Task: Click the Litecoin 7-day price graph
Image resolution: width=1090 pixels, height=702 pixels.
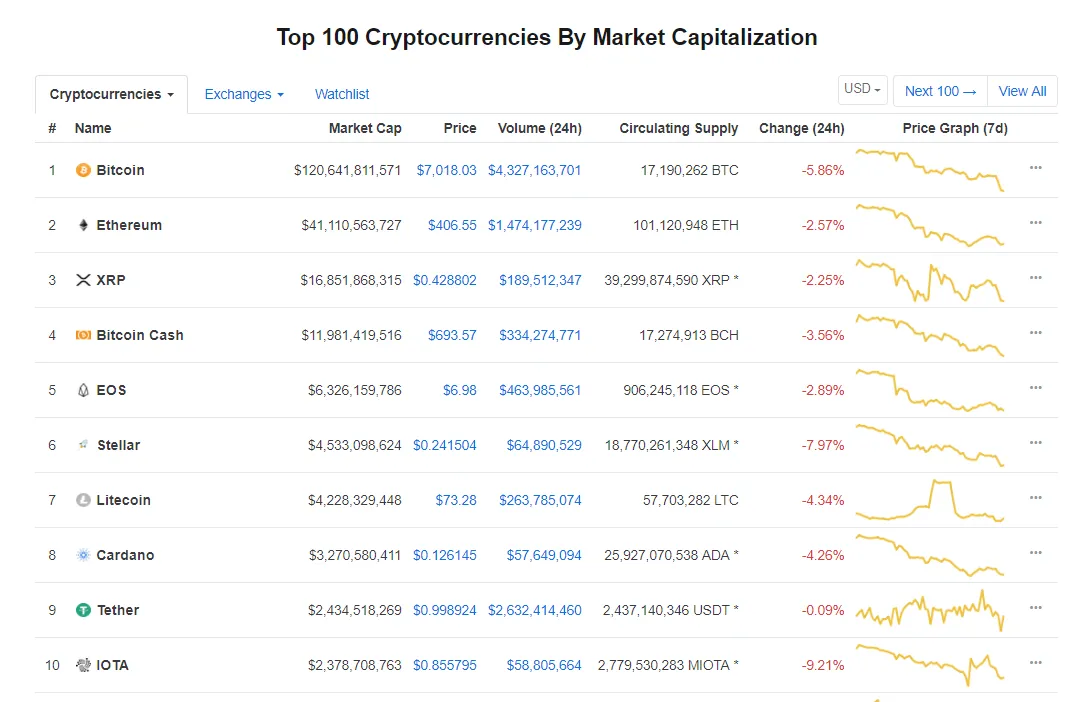Action: 930,500
